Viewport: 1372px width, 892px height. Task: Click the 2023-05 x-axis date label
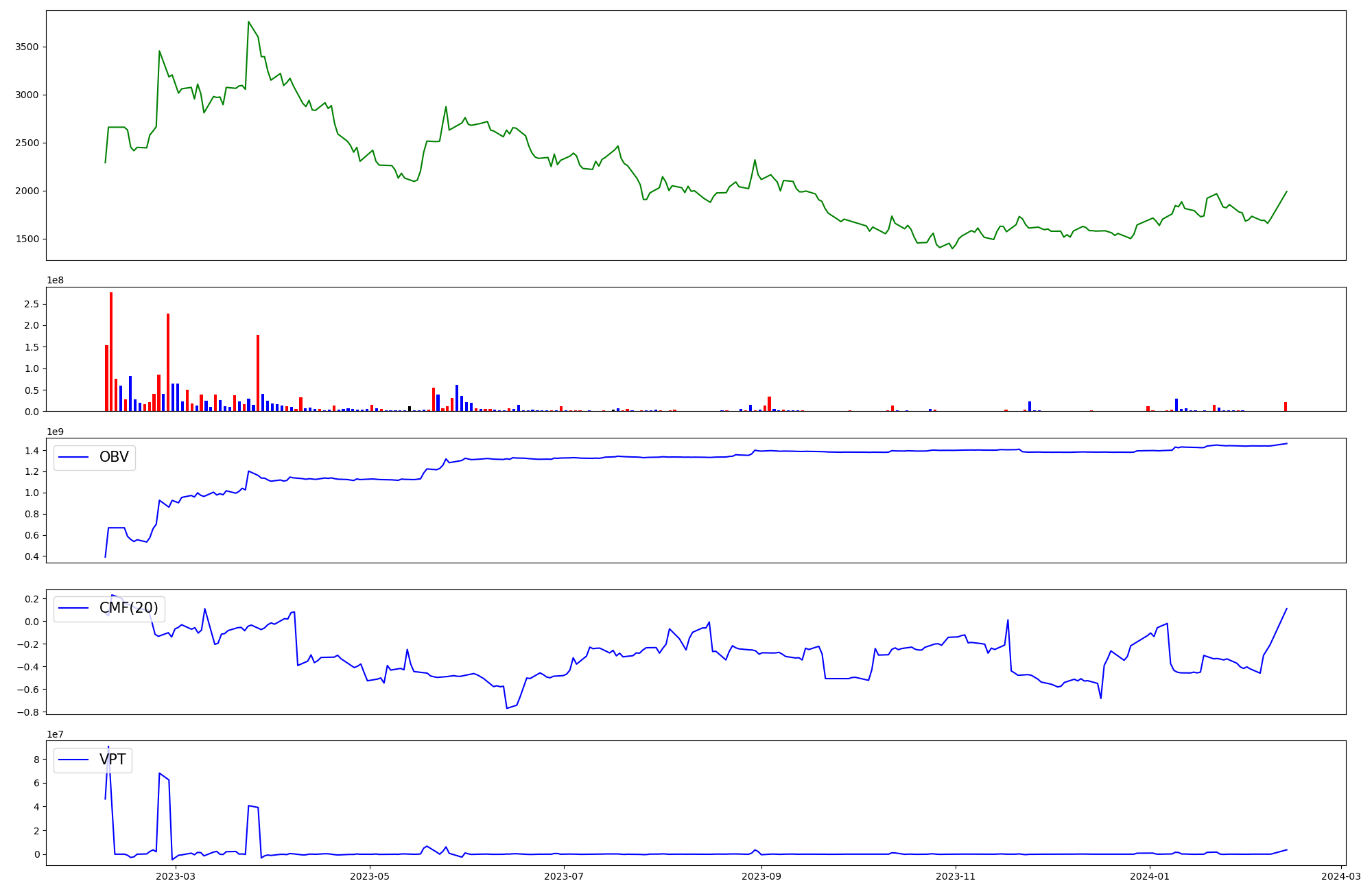(x=370, y=876)
